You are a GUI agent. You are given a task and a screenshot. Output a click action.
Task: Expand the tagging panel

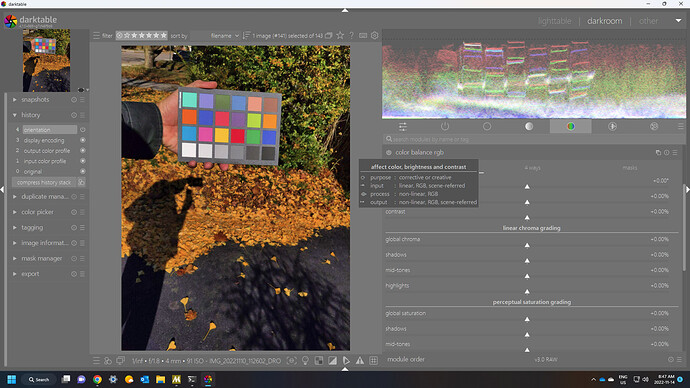tap(15, 227)
